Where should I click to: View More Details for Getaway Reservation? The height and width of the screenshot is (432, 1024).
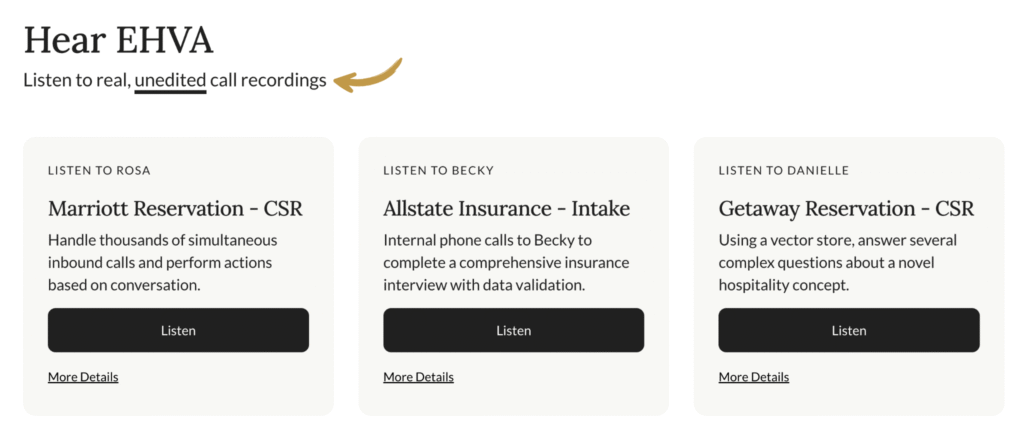753,377
